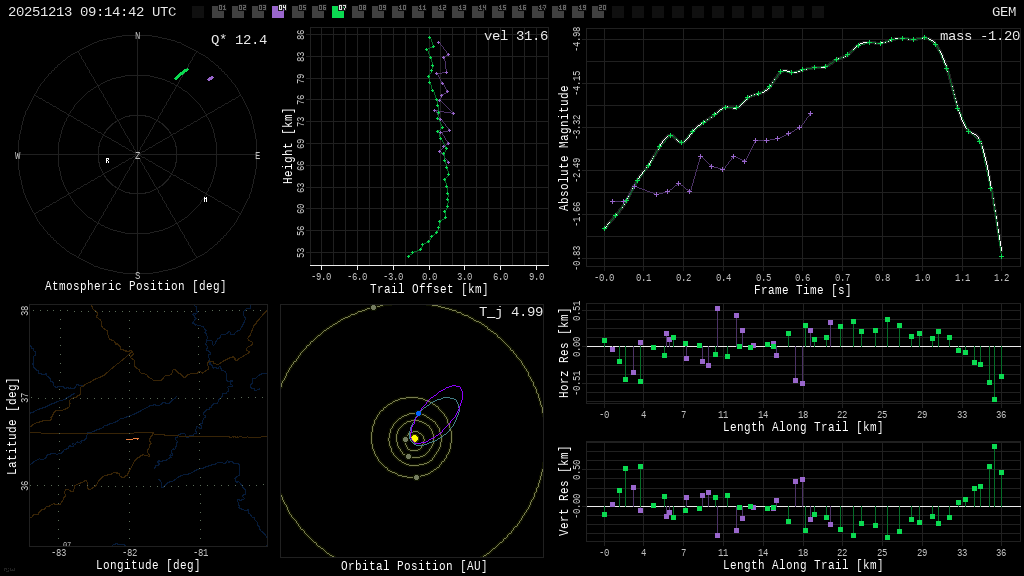Select station 01 indicator square
Screen dimensions: 1024x576
click(218, 12)
